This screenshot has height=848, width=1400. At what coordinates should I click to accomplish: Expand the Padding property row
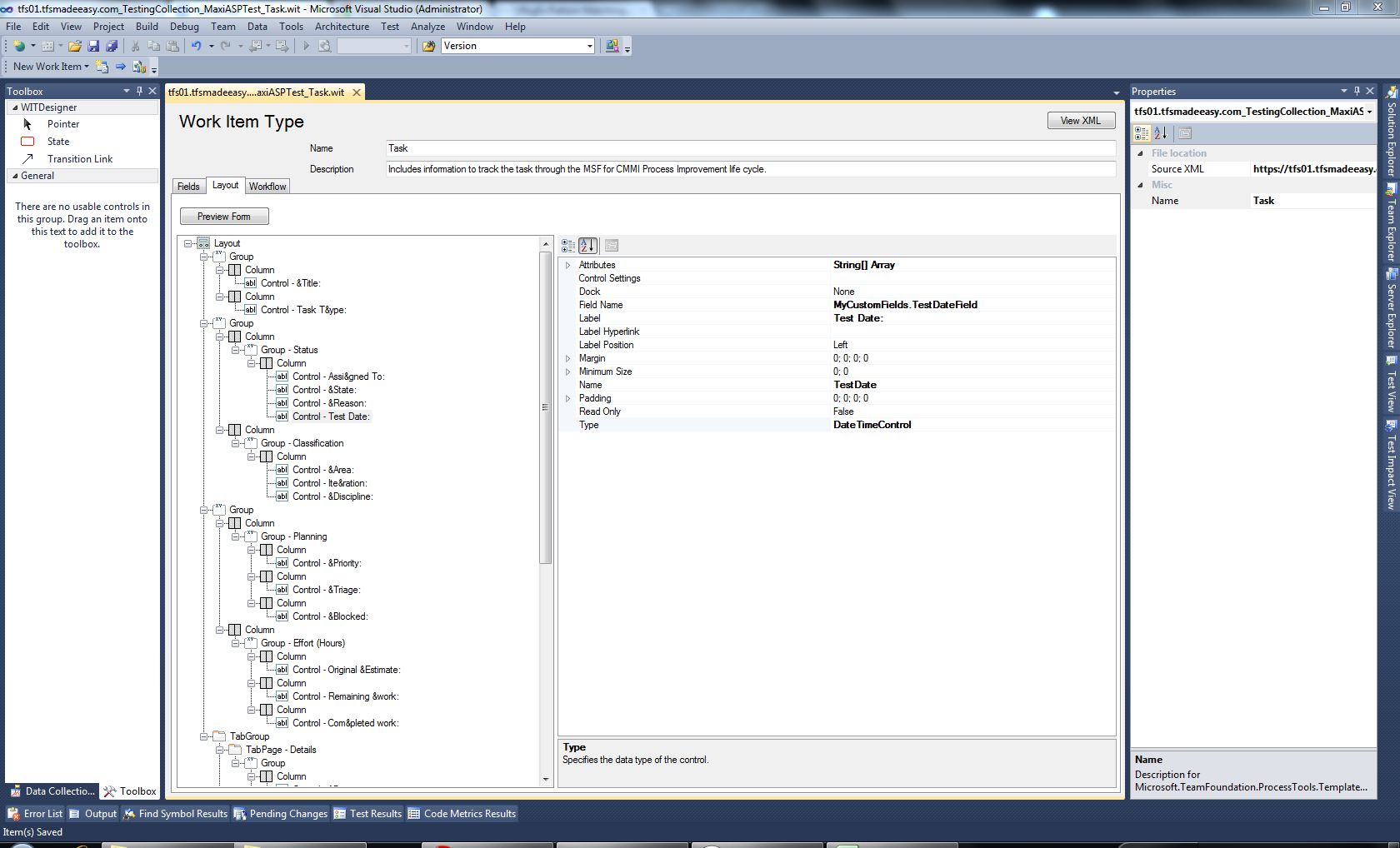coord(568,398)
